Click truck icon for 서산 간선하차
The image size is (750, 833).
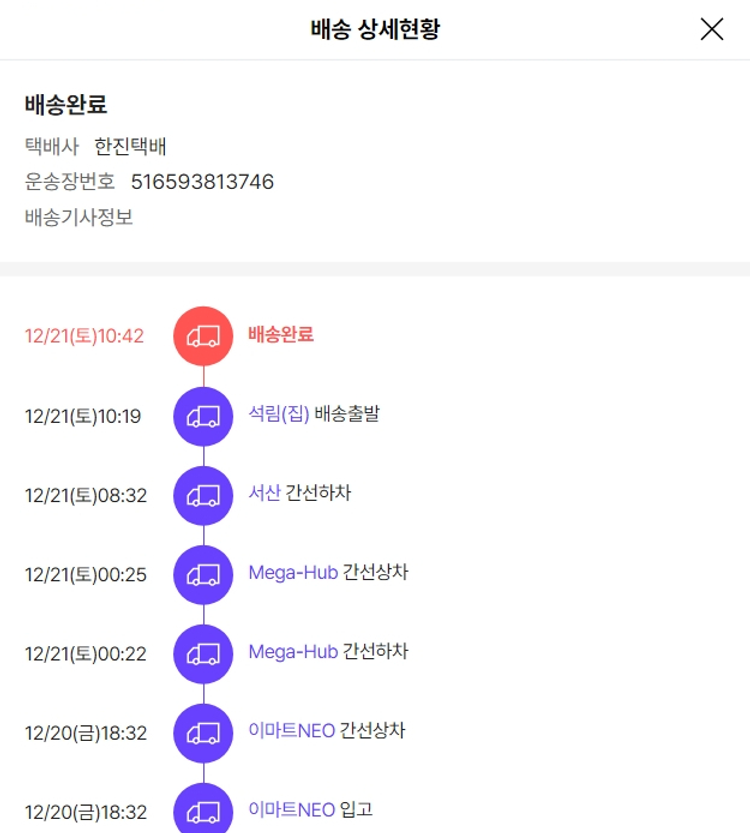point(203,495)
